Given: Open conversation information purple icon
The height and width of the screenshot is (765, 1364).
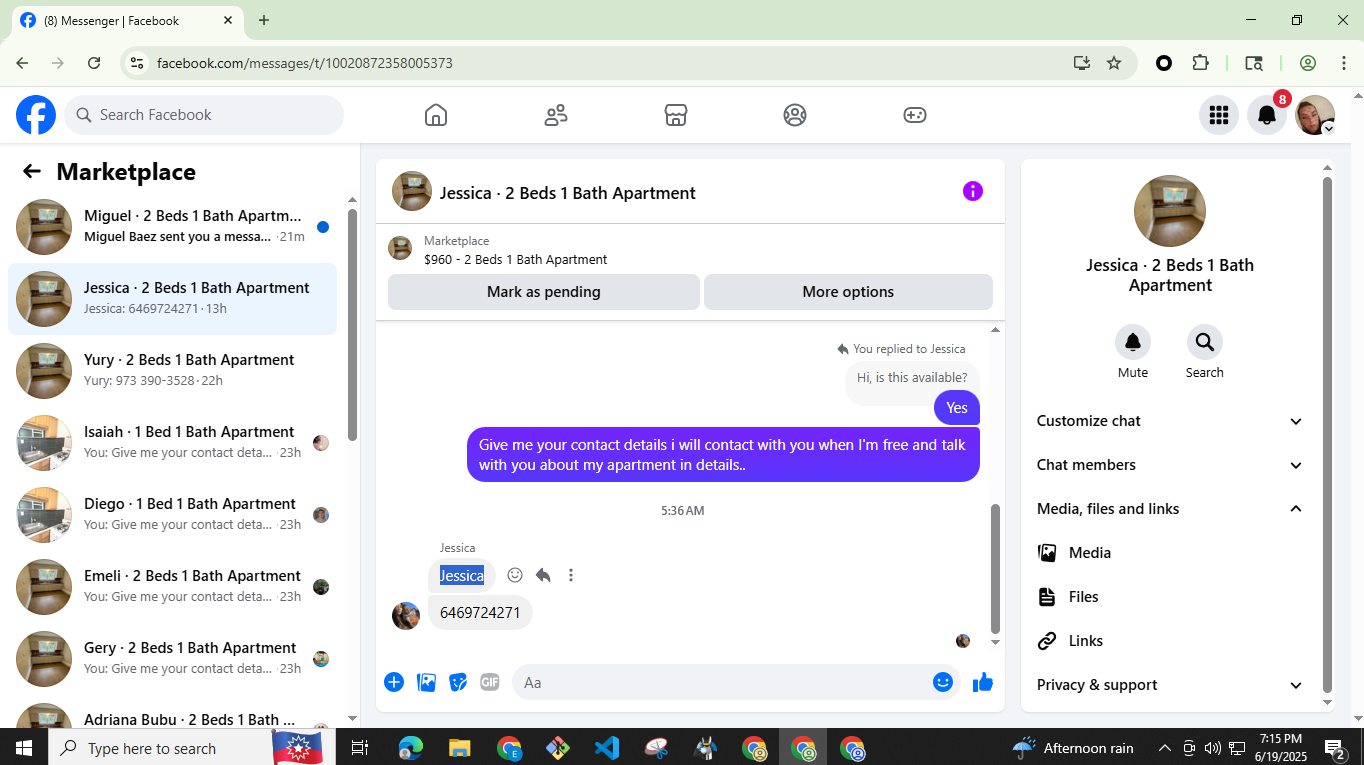Looking at the screenshot, I should [973, 191].
